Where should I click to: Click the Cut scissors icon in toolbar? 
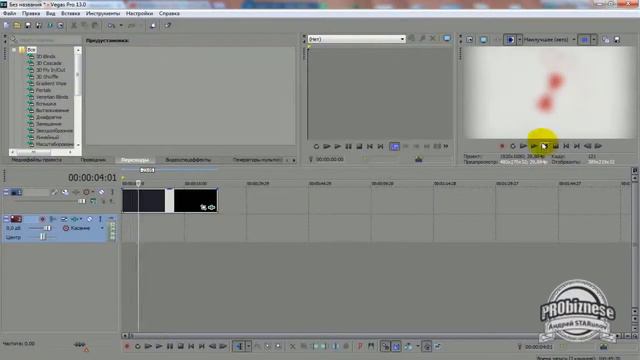click(x=74, y=25)
